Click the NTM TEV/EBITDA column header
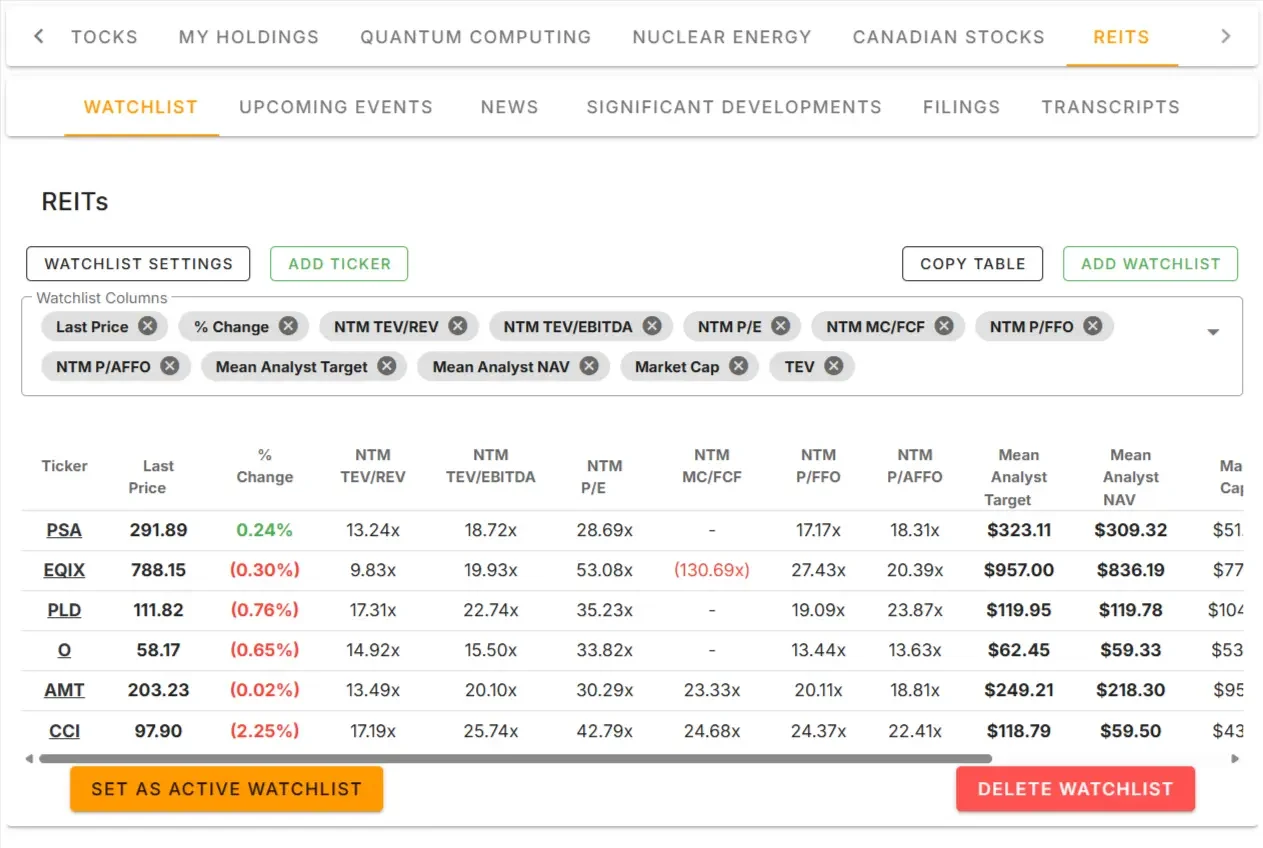 click(x=490, y=466)
